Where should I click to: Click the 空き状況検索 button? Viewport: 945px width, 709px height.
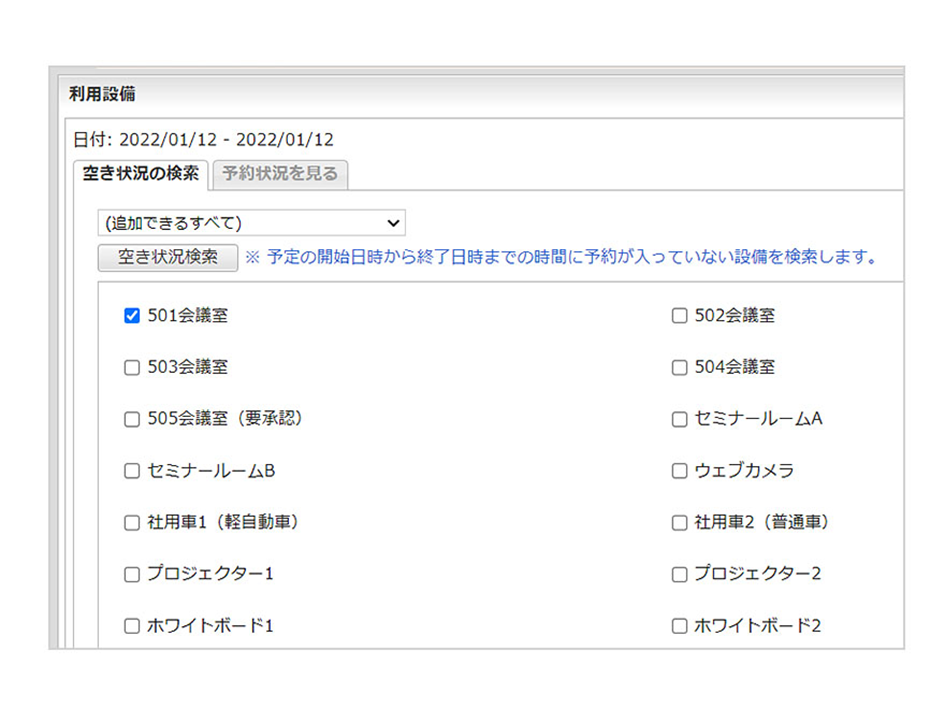pyautogui.click(x=168, y=256)
